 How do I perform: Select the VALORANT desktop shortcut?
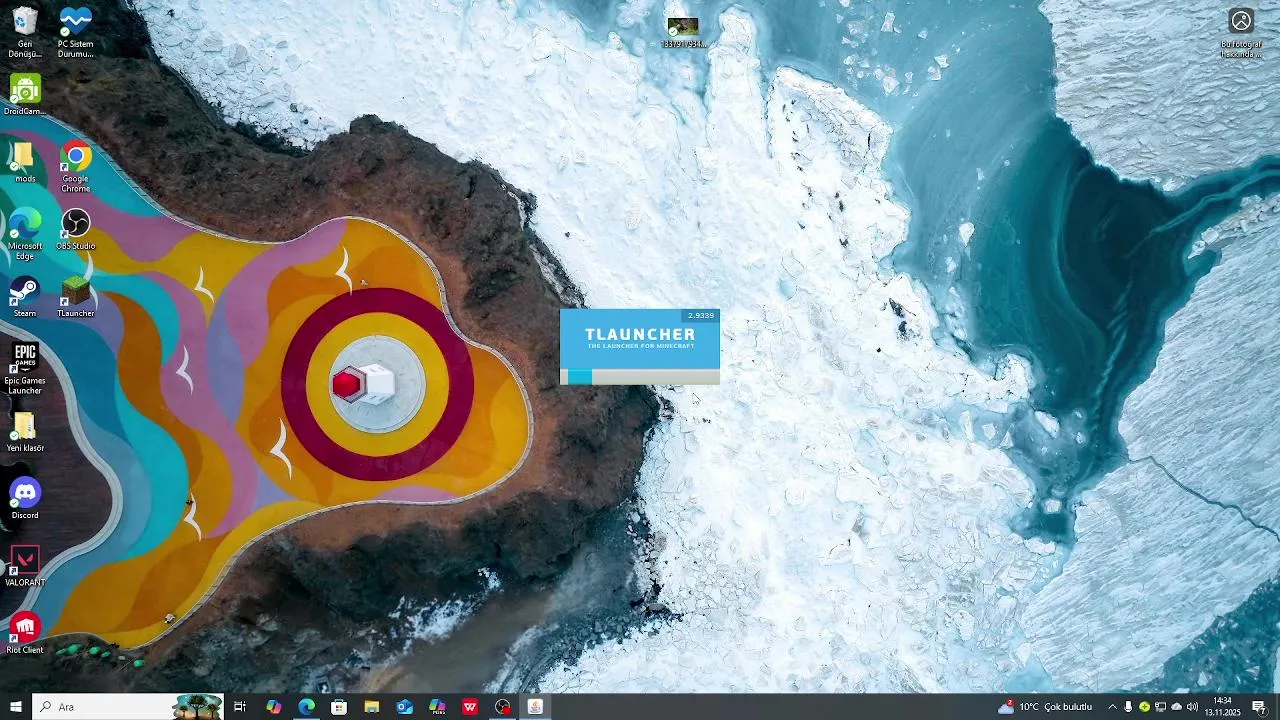25,566
